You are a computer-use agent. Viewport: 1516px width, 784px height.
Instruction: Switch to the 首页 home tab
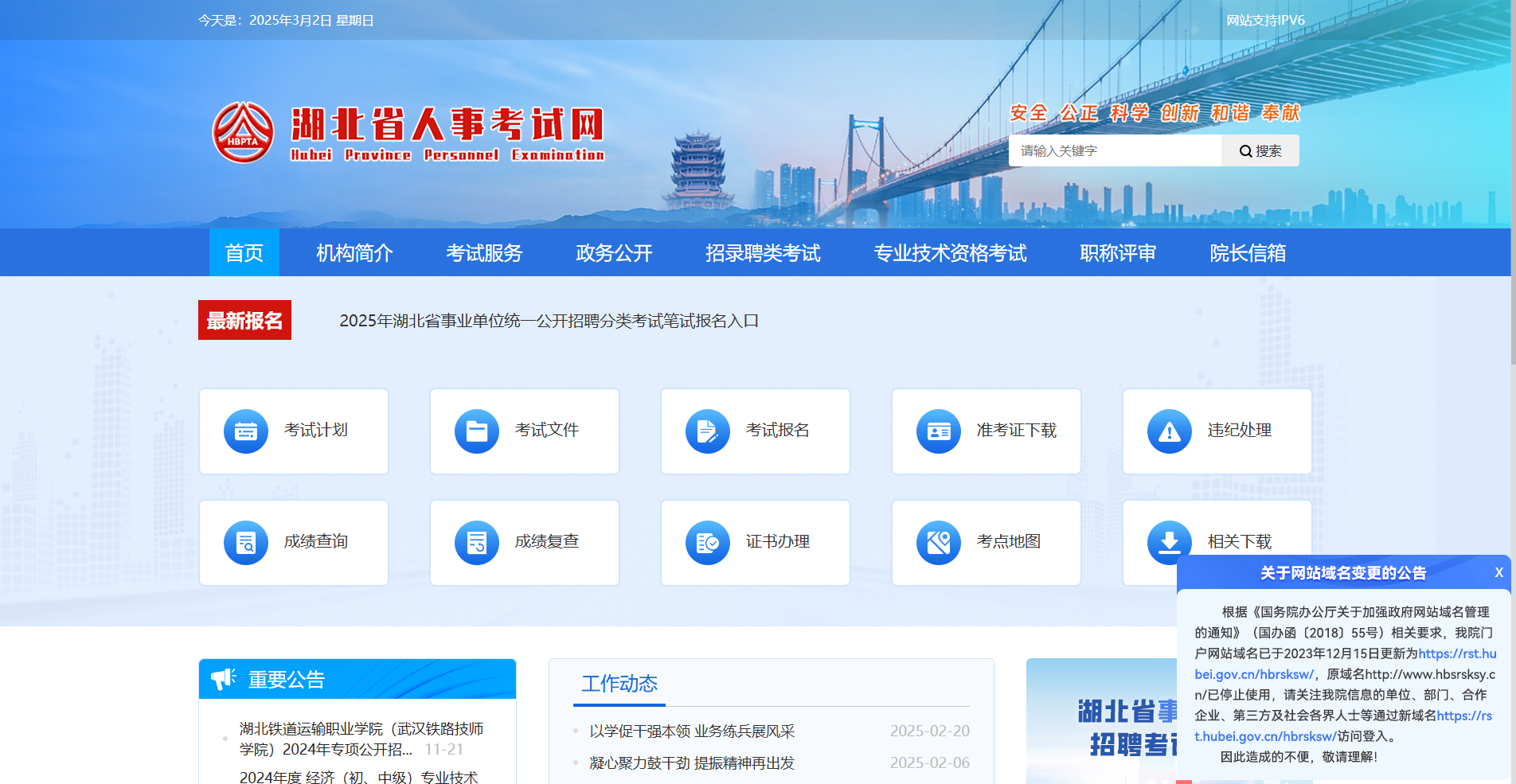[x=244, y=252]
